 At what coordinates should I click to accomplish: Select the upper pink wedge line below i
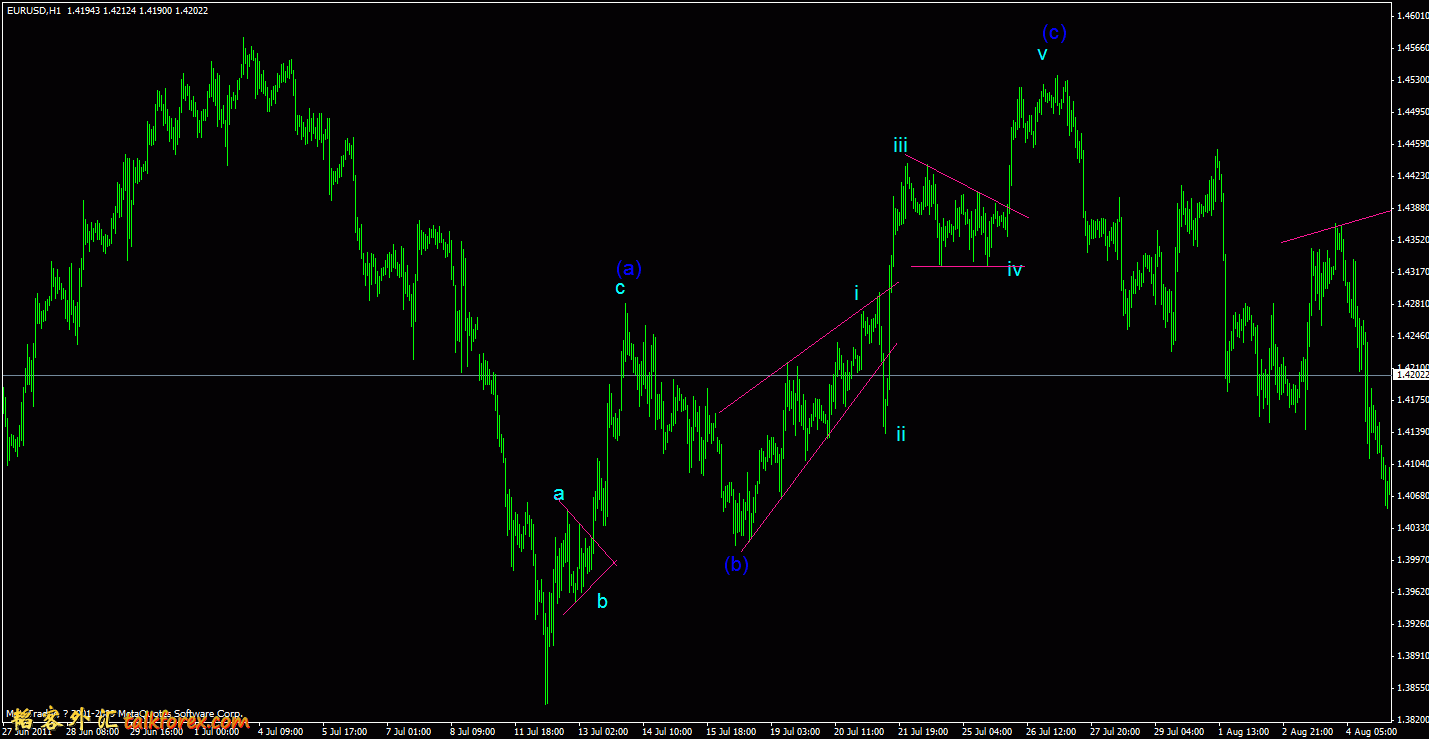coord(809,347)
